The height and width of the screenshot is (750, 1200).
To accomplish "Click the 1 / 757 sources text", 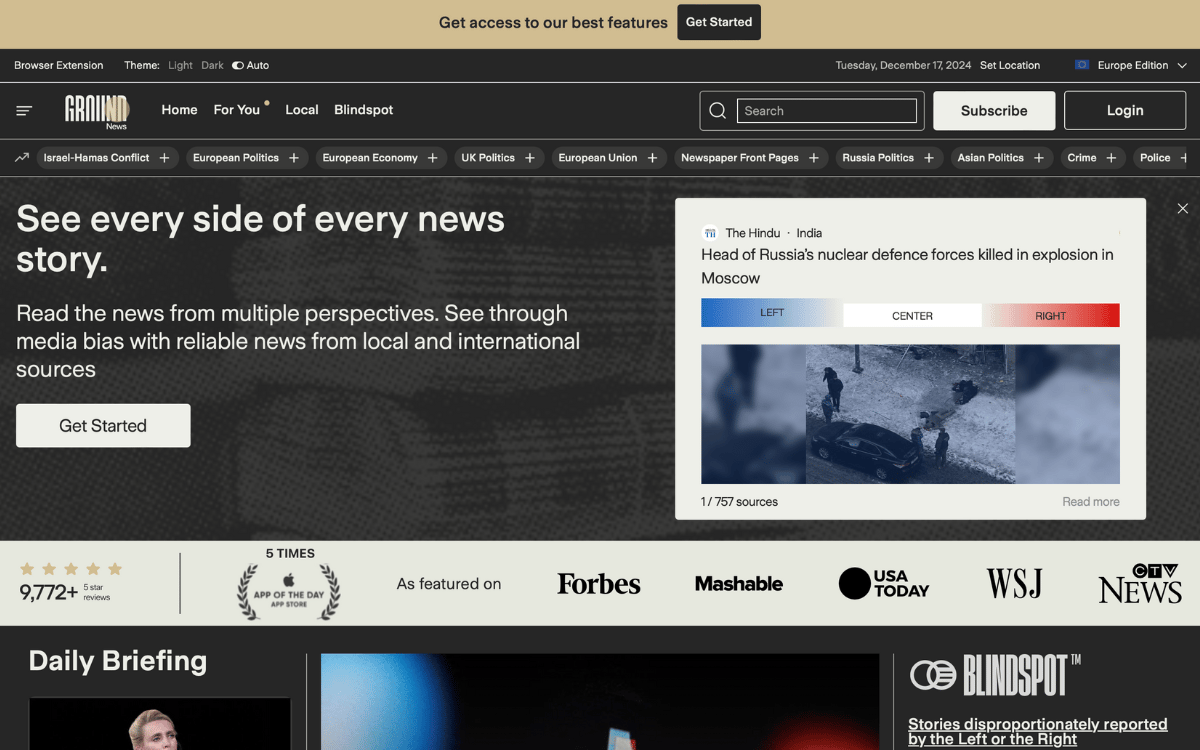I will tap(739, 502).
